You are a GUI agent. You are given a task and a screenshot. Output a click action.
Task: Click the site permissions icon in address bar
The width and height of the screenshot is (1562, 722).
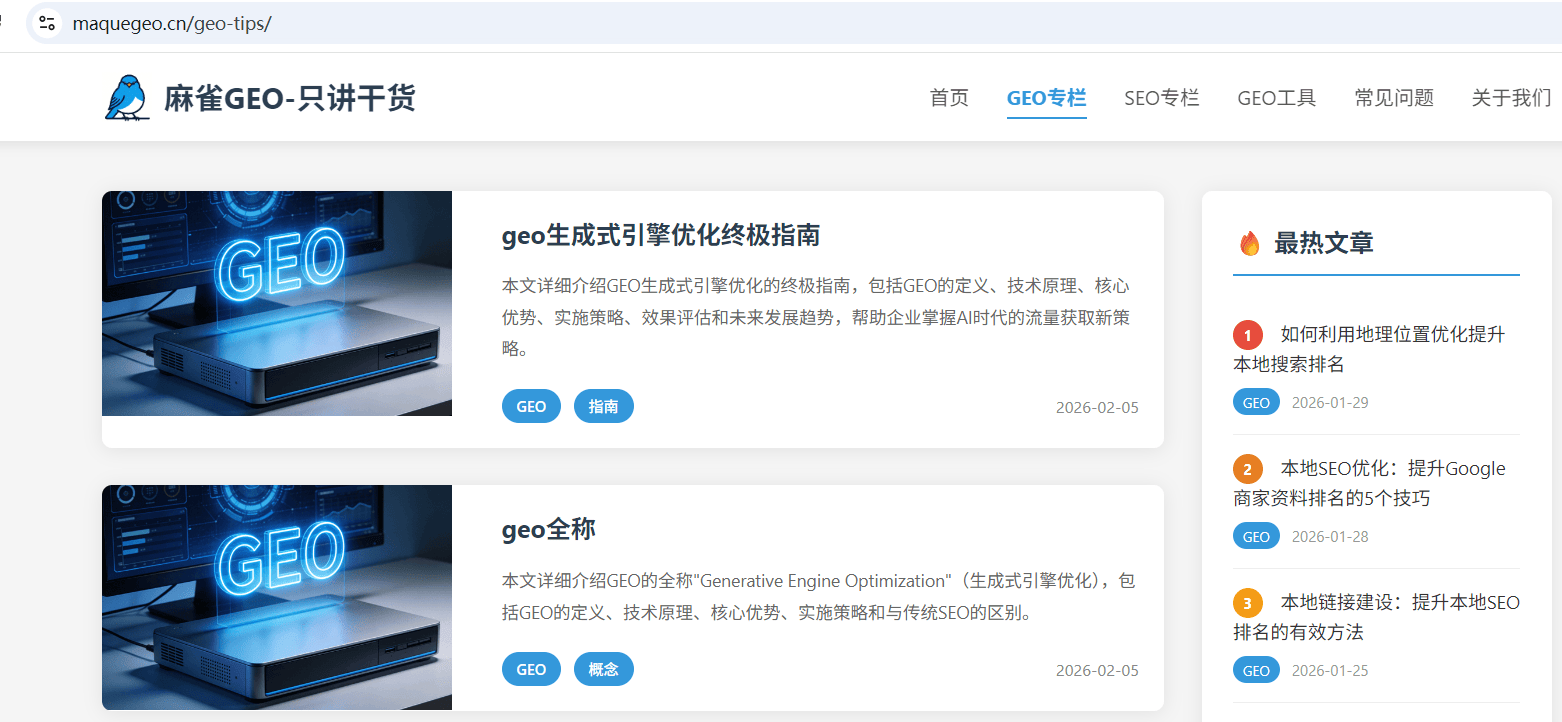(45, 22)
